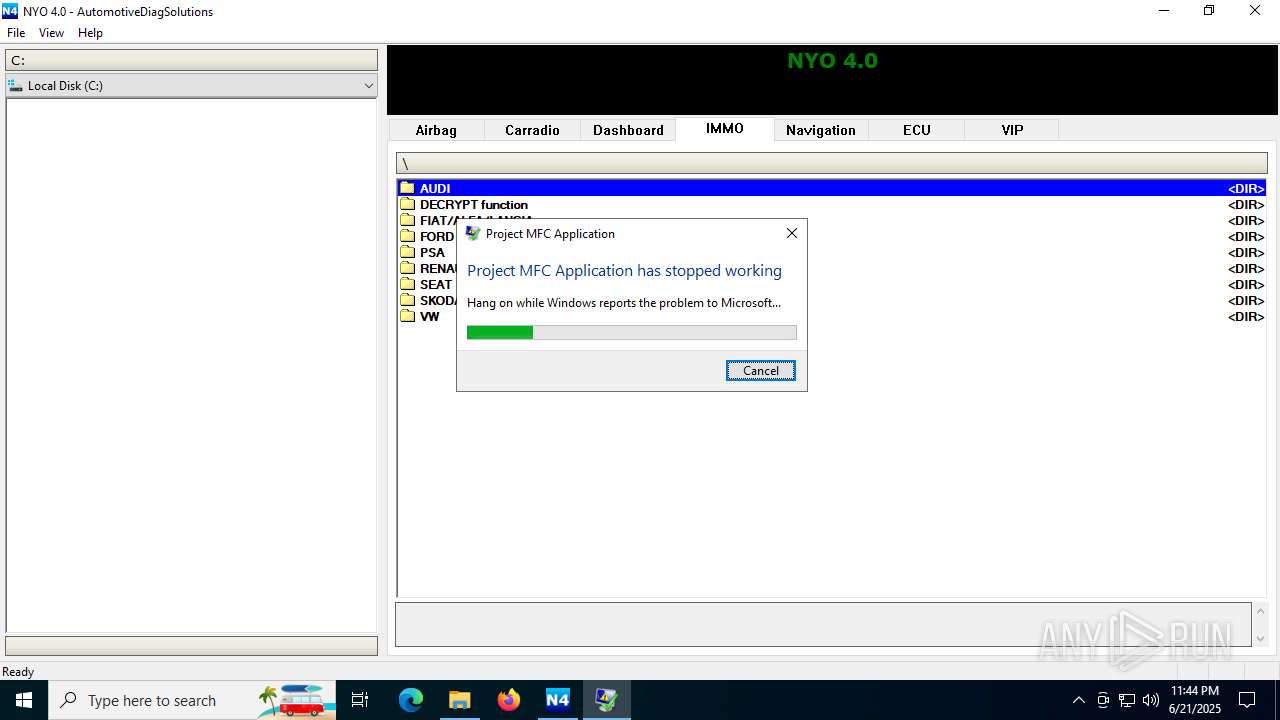The height and width of the screenshot is (720, 1280).
Task: Click the C: path box above drive list
Action: click(x=192, y=60)
